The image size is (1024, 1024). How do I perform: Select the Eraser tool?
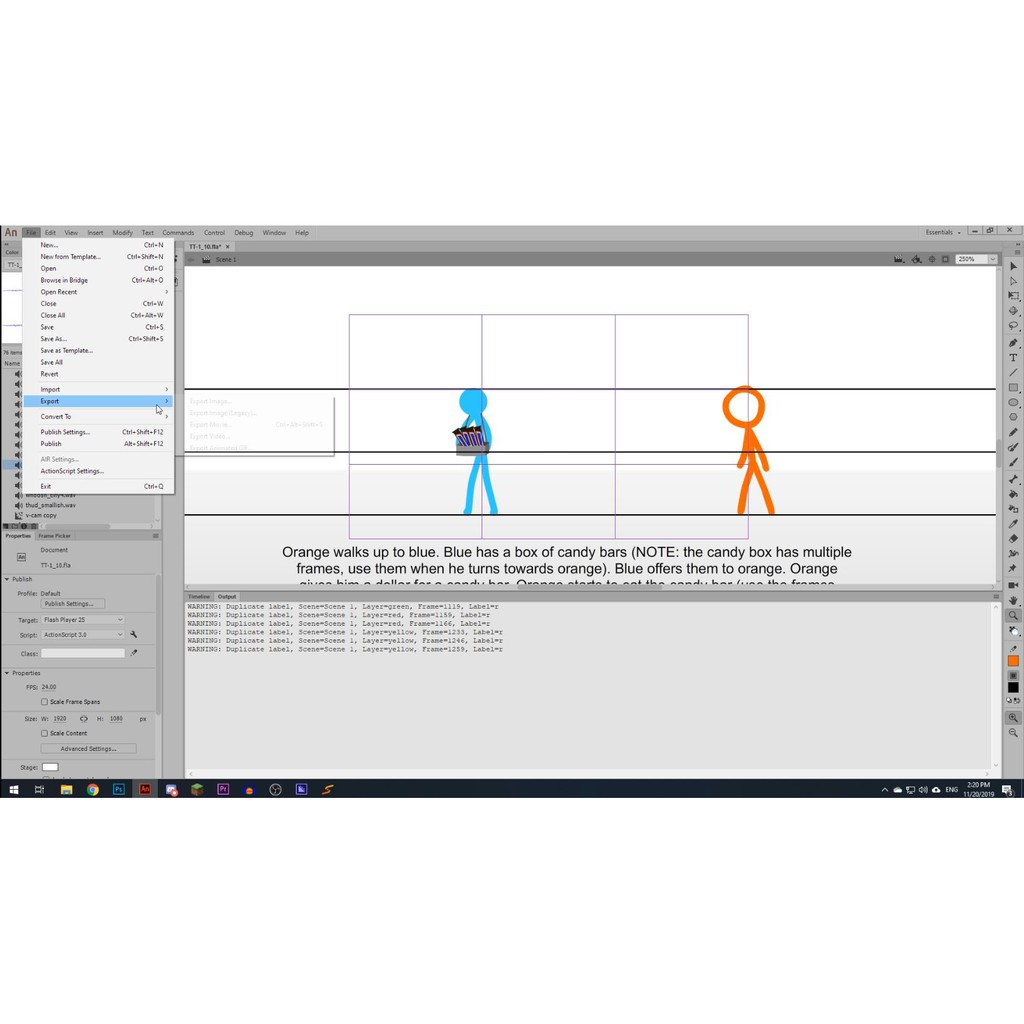point(1013,538)
